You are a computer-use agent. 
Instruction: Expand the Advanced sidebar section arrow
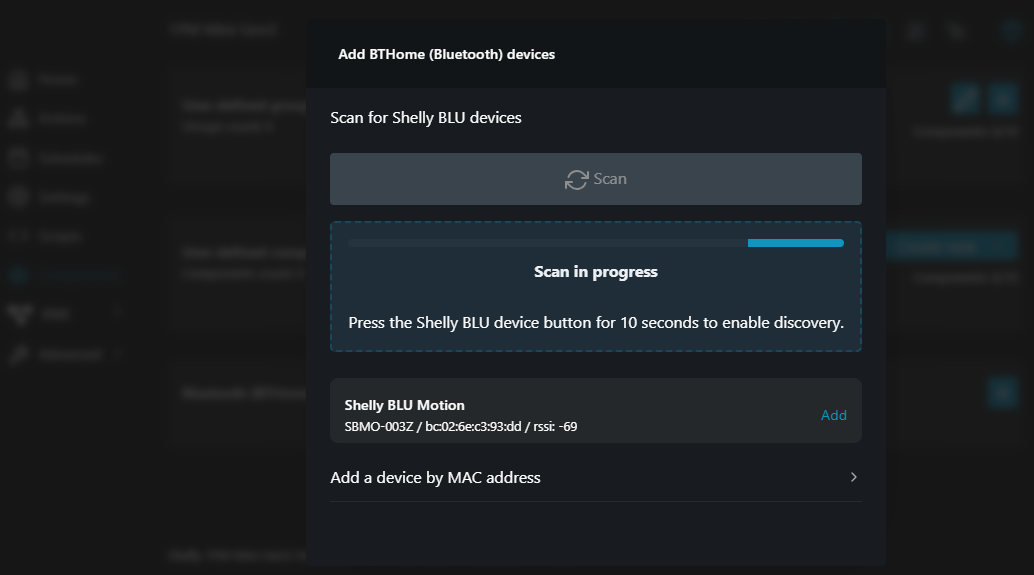118,354
